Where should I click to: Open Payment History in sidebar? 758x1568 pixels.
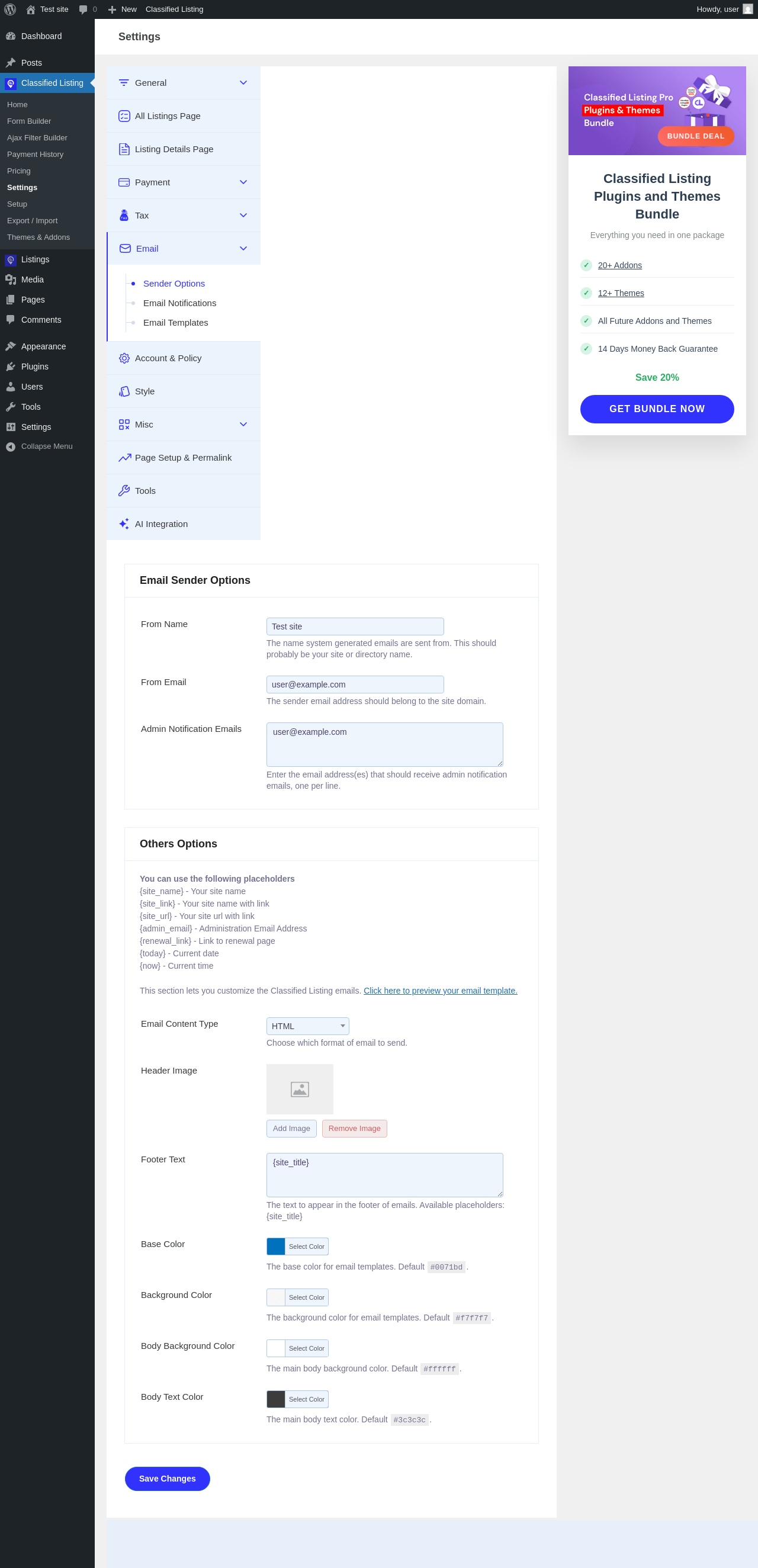(36, 154)
